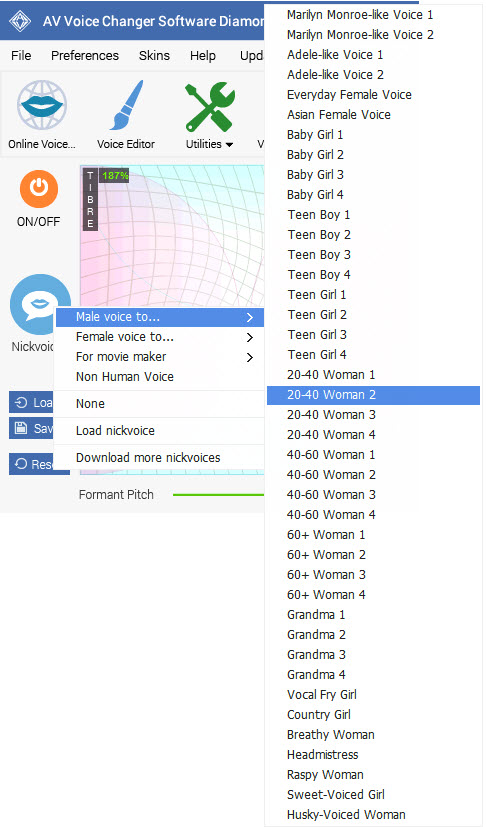Pick Teen Boy 4 from list
The height and width of the screenshot is (827, 486).
[x=373, y=275]
